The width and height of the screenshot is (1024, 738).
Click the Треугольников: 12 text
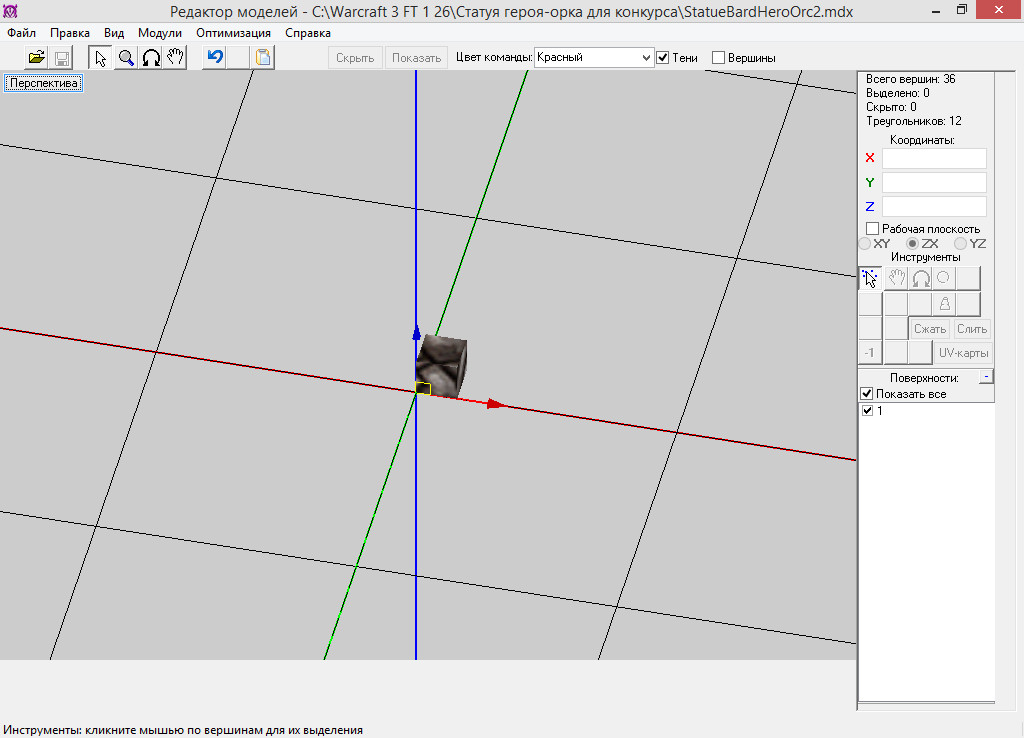[x=914, y=121]
